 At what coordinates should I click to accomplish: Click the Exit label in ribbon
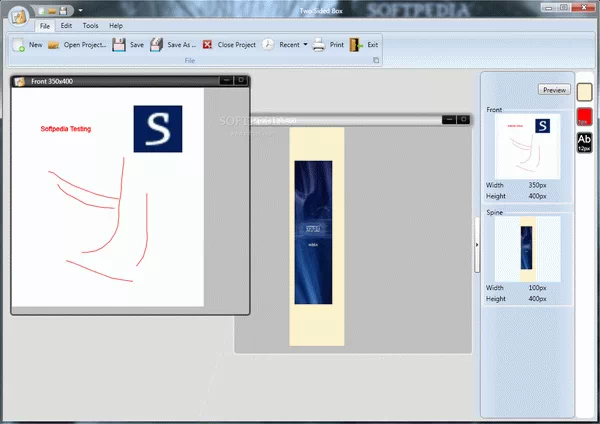pyautogui.click(x=373, y=45)
